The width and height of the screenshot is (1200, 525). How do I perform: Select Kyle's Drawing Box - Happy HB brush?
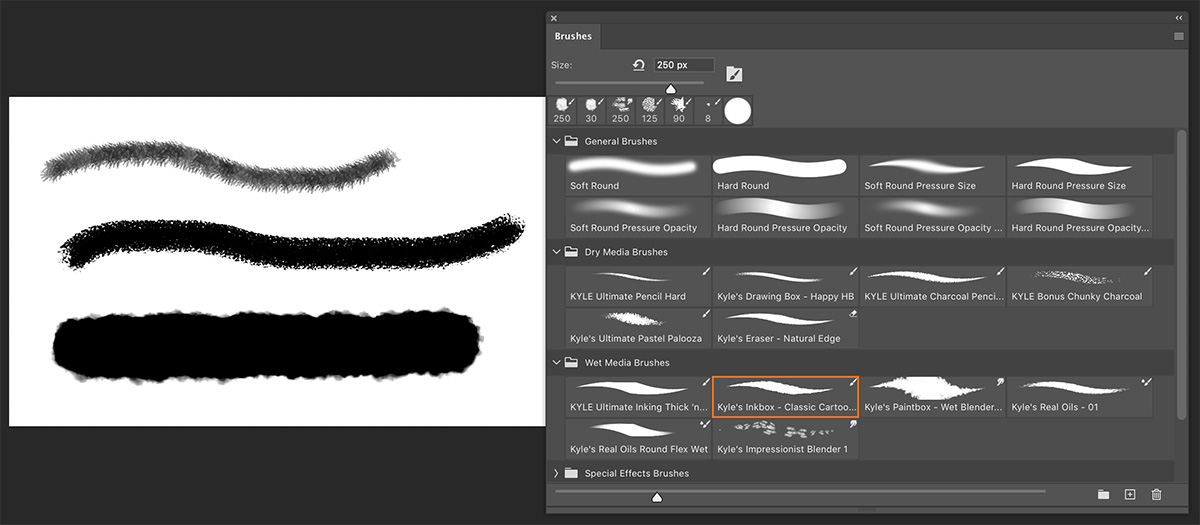785,286
